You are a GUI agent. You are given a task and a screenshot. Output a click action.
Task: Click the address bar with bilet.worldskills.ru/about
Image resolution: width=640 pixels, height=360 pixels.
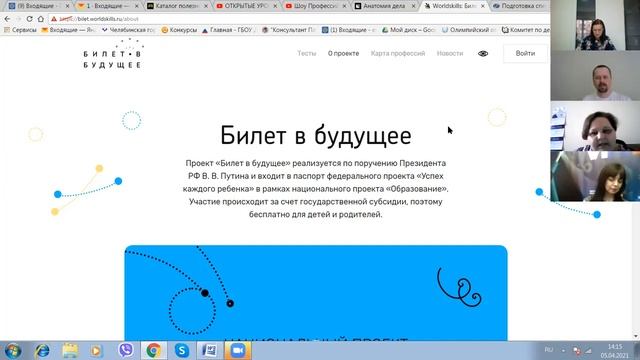(x=298, y=19)
